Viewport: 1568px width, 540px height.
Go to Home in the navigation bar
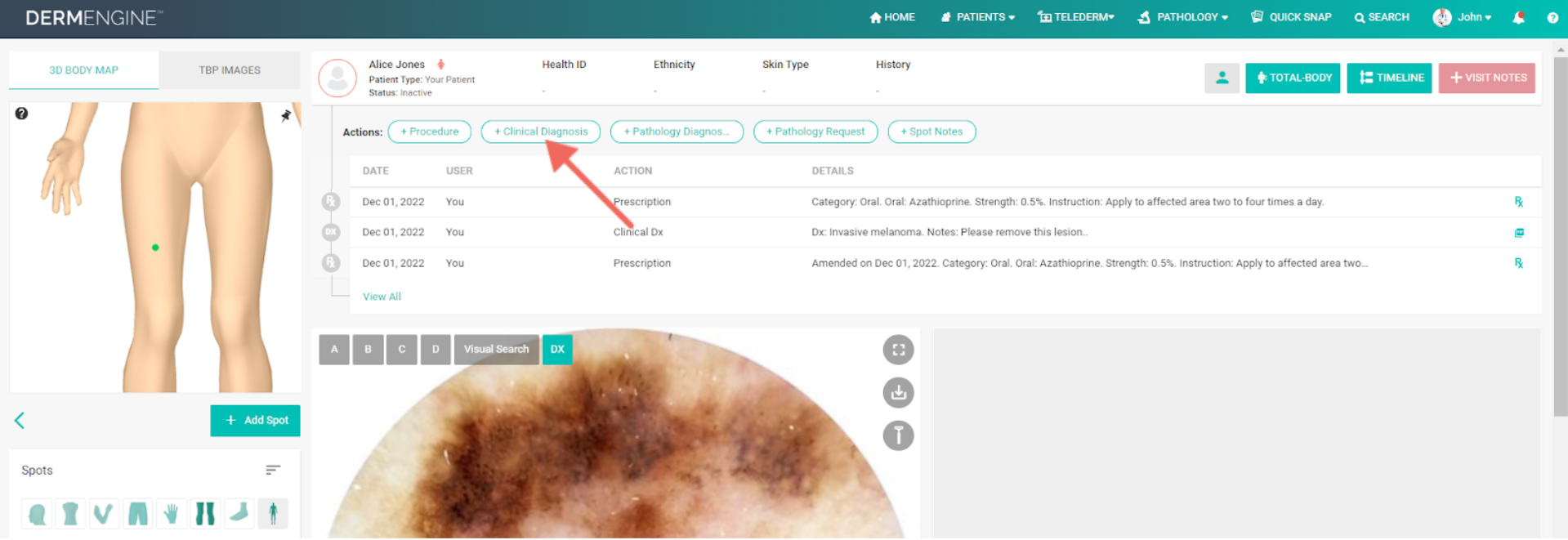pos(892,17)
